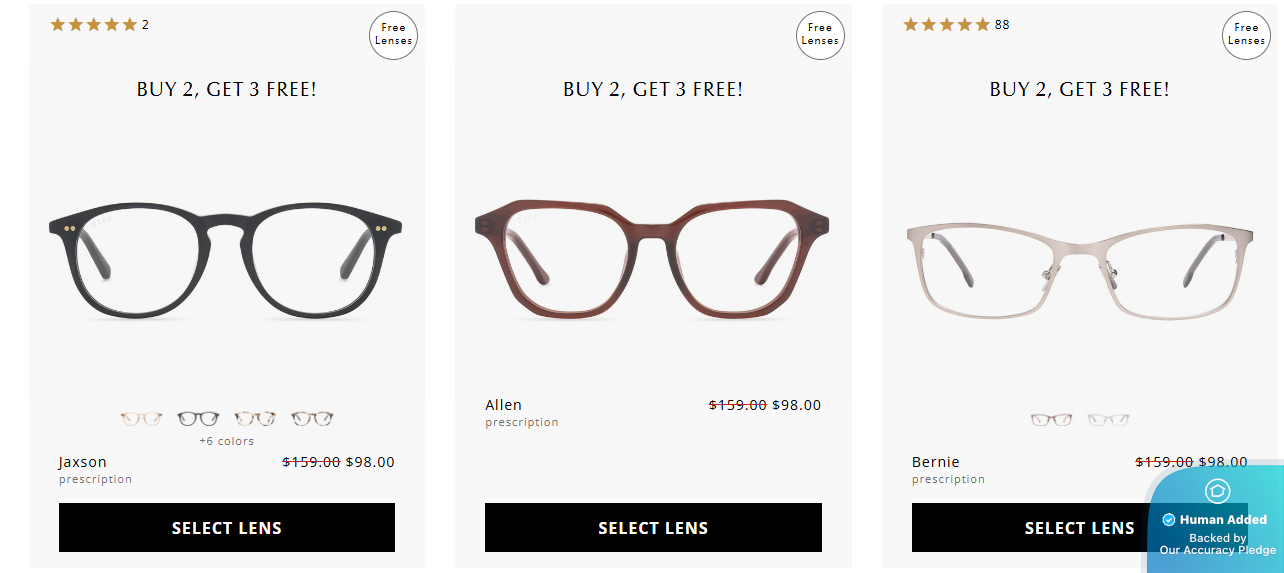Expand the +6 colors option for Jaxson
The height and width of the screenshot is (573, 1284).
[x=227, y=441]
